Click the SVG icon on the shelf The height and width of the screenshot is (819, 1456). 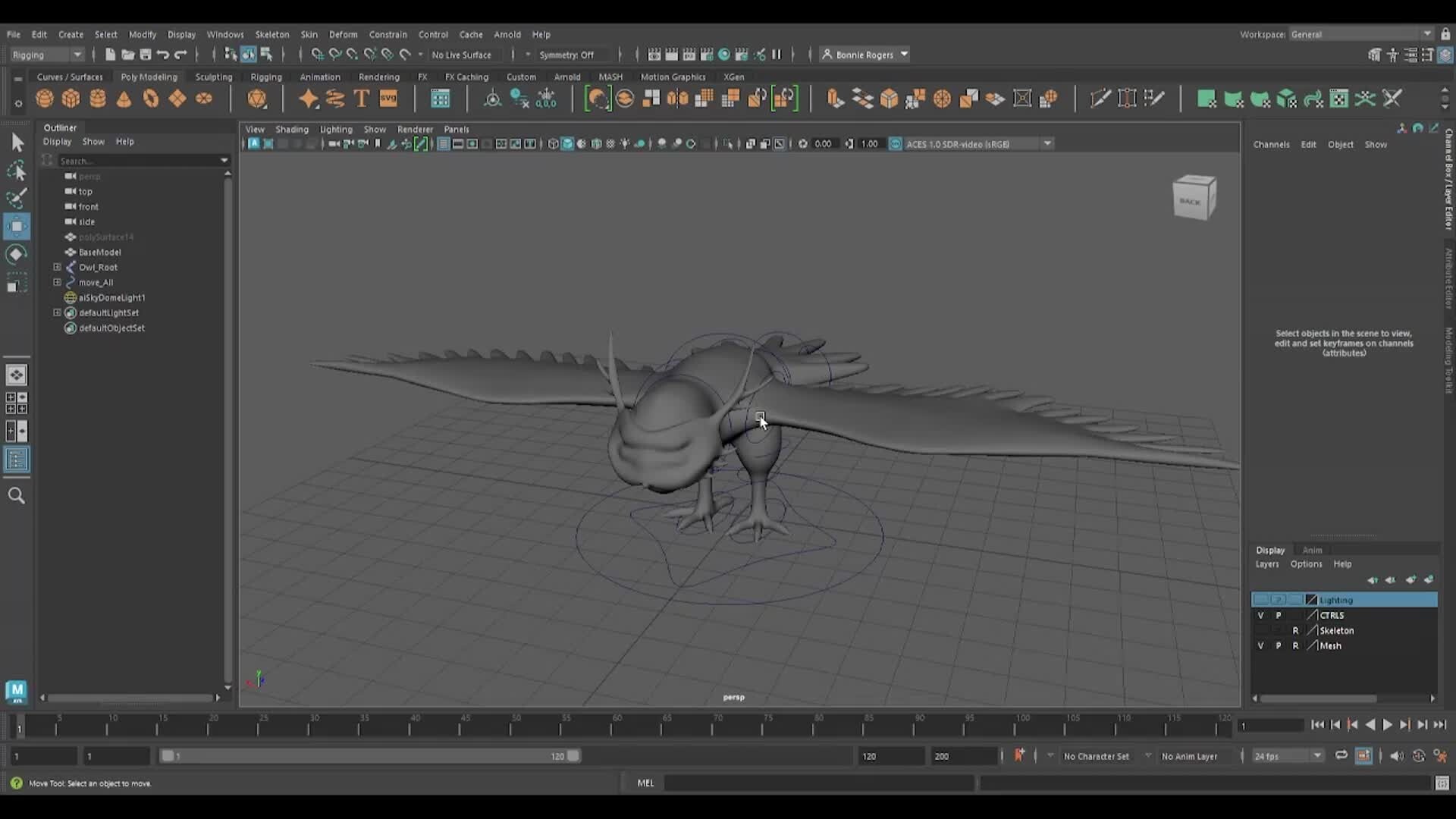388,99
